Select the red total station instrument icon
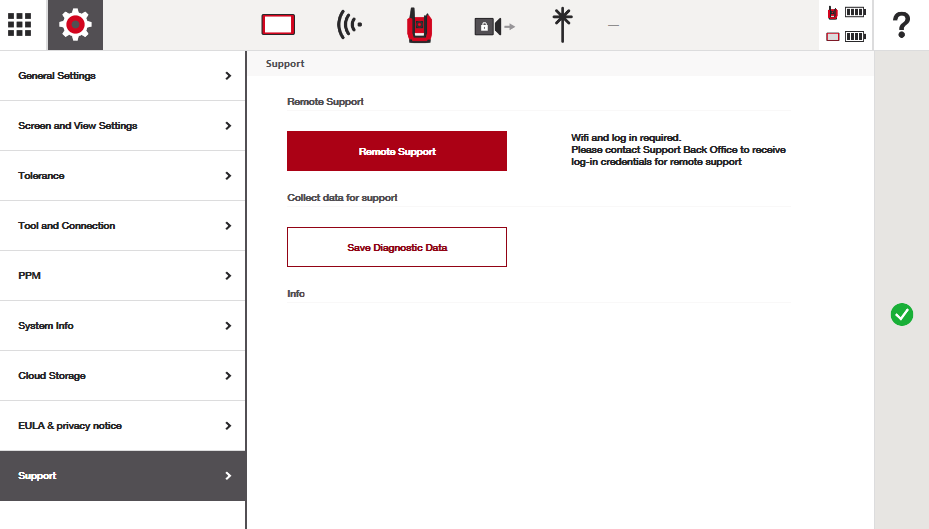This screenshot has height=529, width=929. coord(419,26)
